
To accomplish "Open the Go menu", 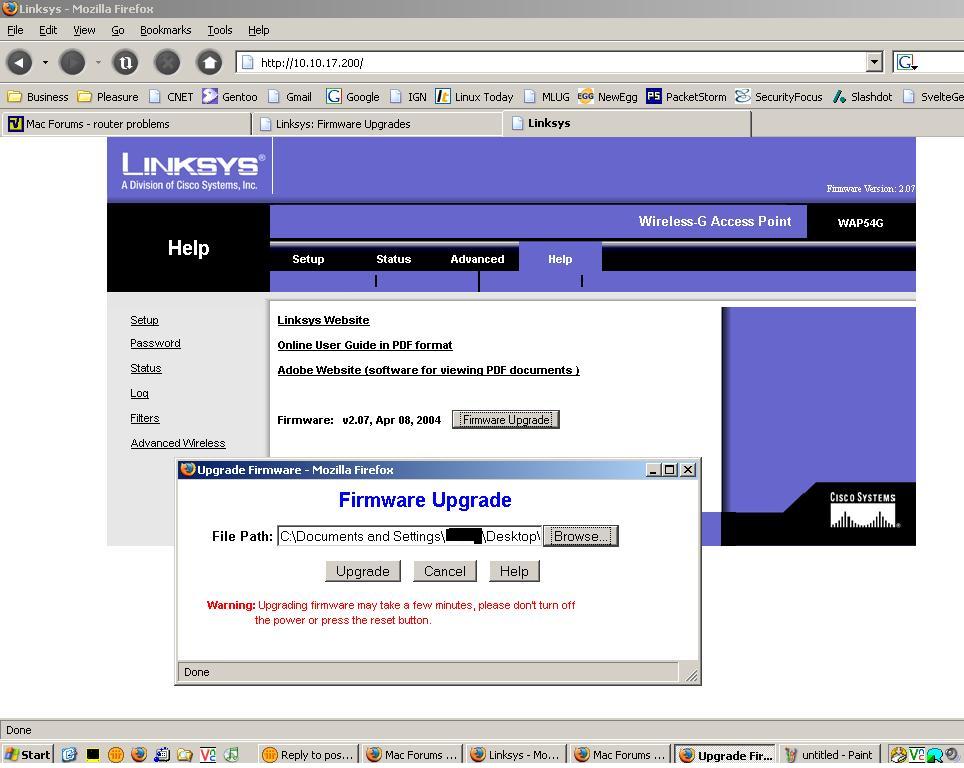I will pos(118,30).
